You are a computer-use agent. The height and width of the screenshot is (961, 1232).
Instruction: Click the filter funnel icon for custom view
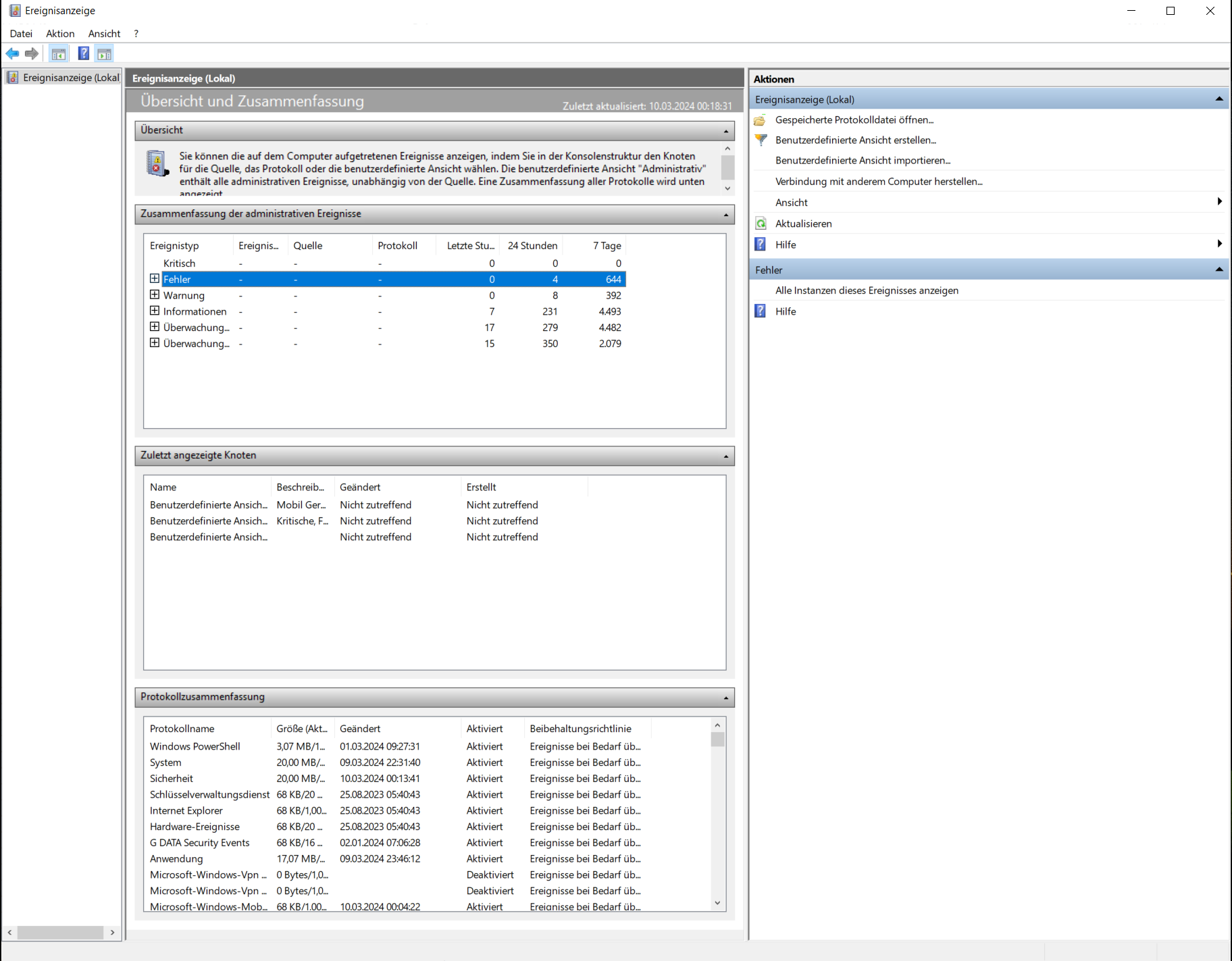[x=761, y=140]
